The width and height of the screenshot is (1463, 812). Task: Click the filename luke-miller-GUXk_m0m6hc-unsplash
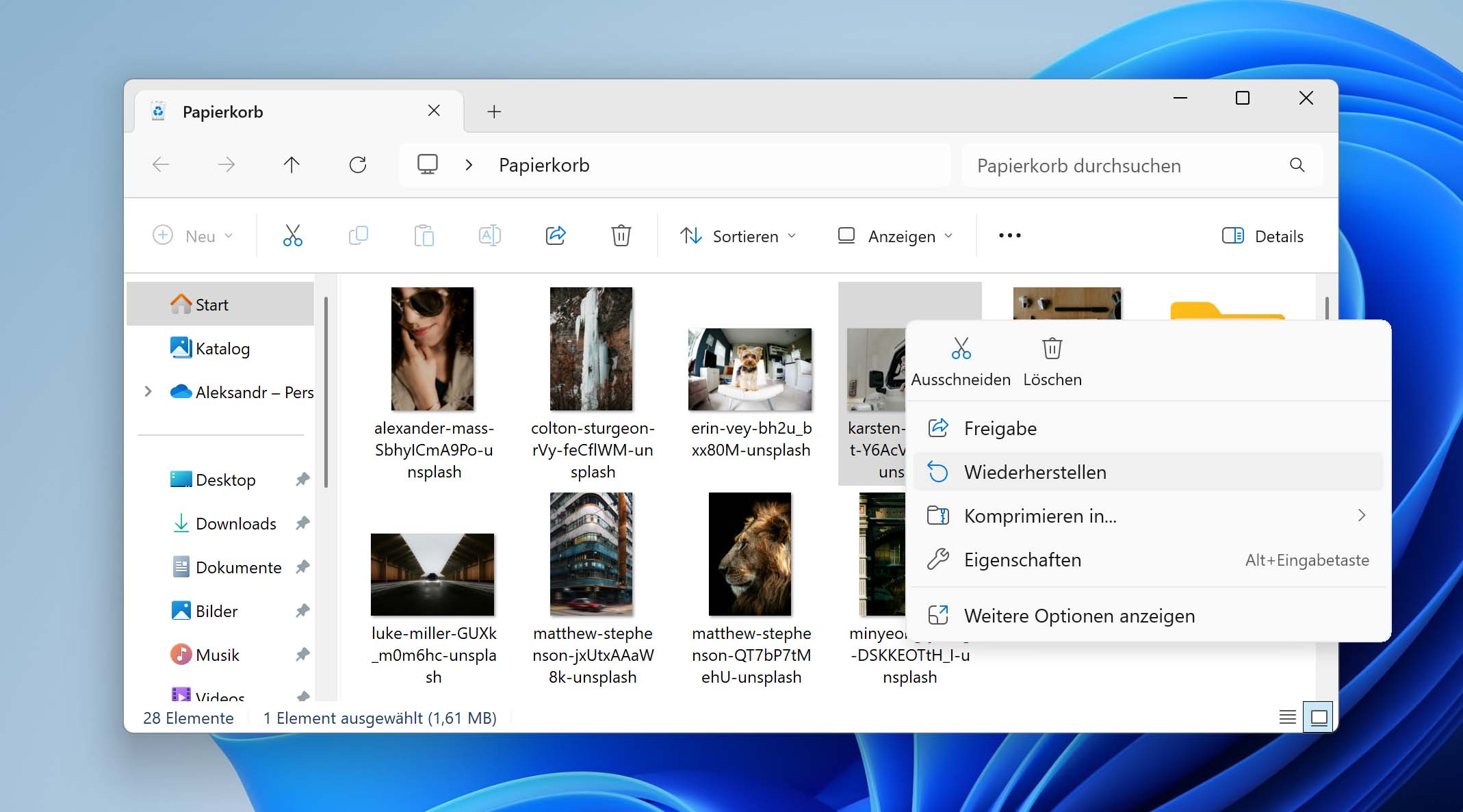coord(434,655)
